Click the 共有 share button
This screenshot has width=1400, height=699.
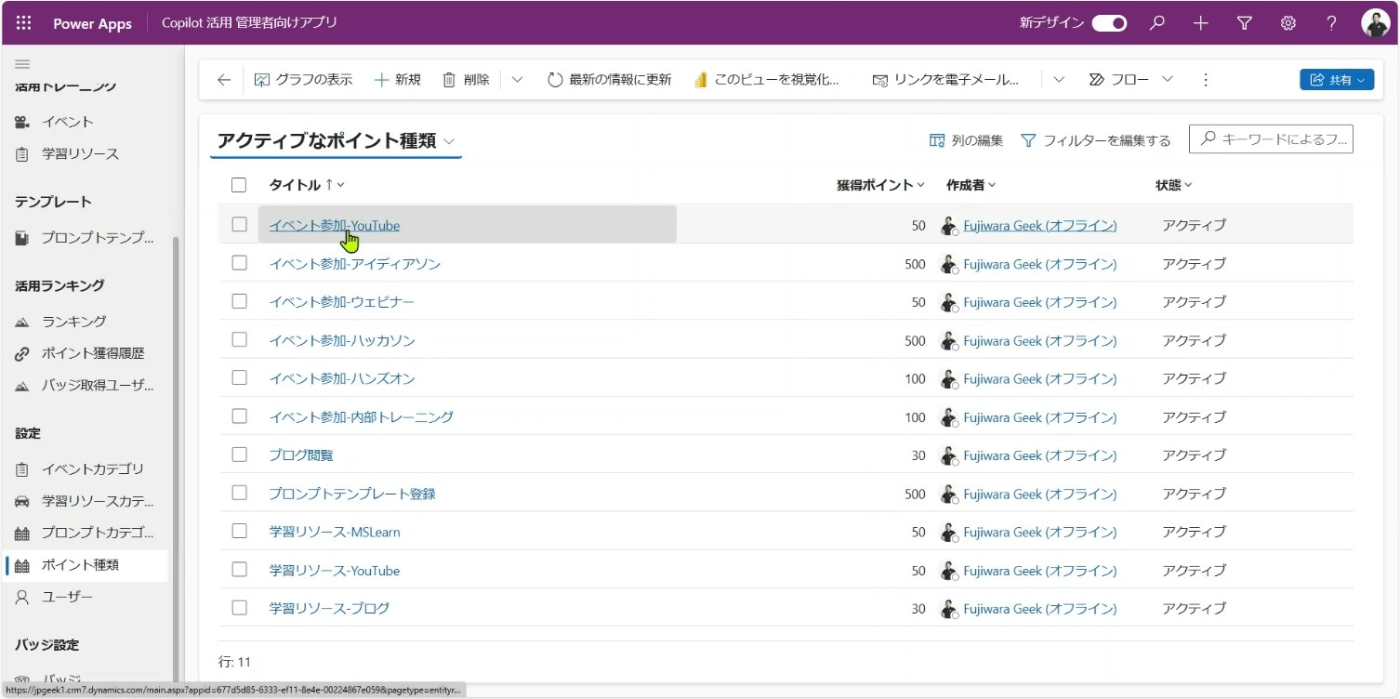[1336, 80]
